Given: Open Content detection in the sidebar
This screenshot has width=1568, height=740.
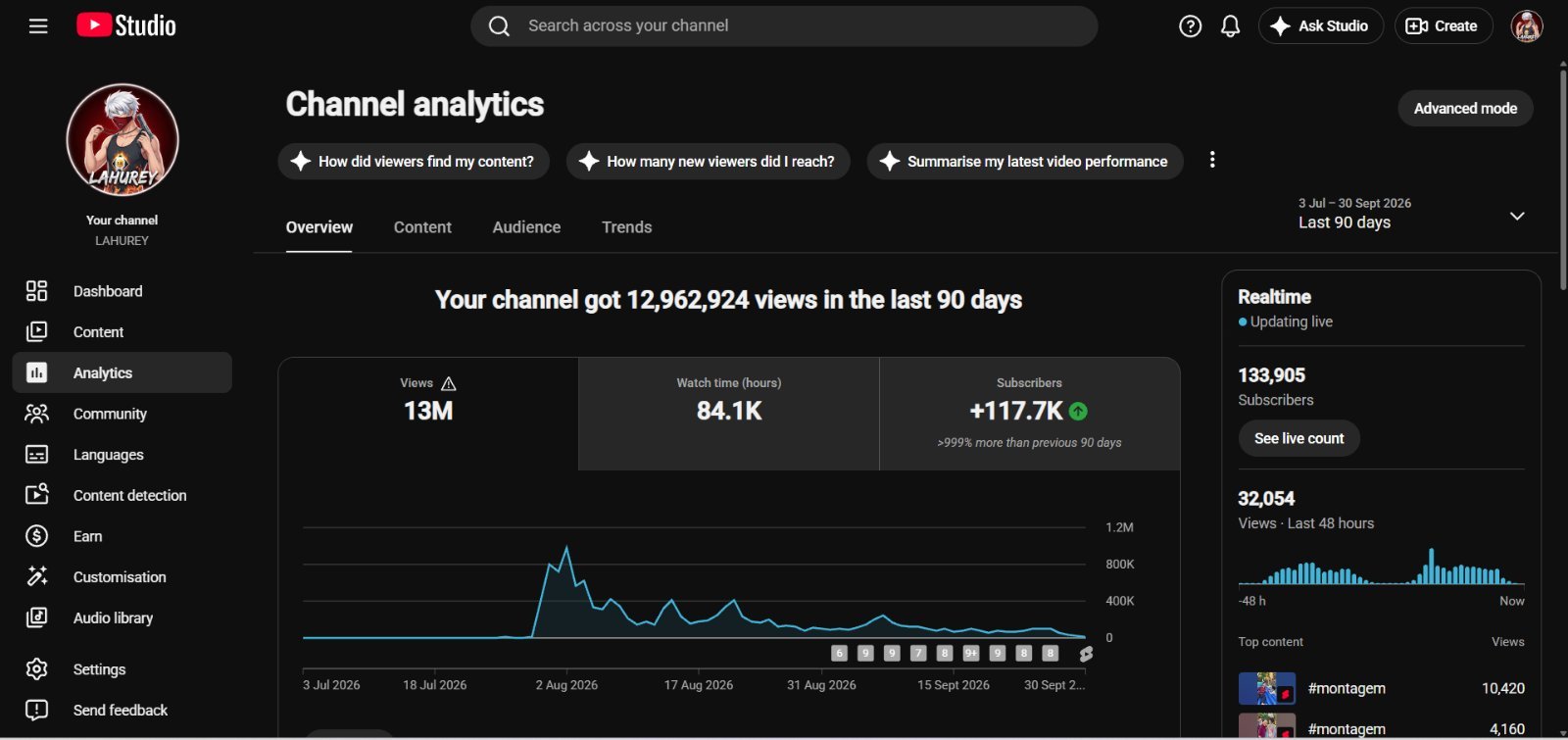Looking at the screenshot, I should point(122,495).
